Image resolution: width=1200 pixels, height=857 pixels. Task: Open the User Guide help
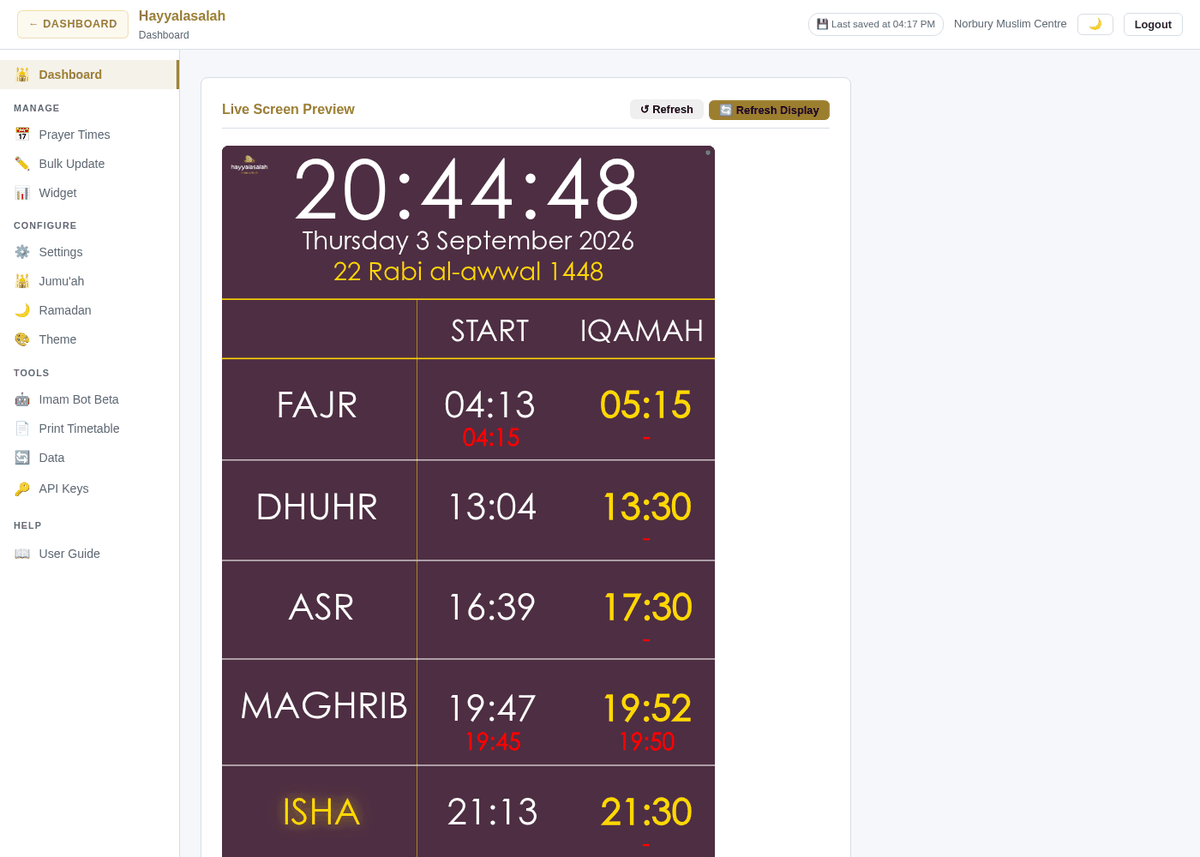click(x=89, y=553)
